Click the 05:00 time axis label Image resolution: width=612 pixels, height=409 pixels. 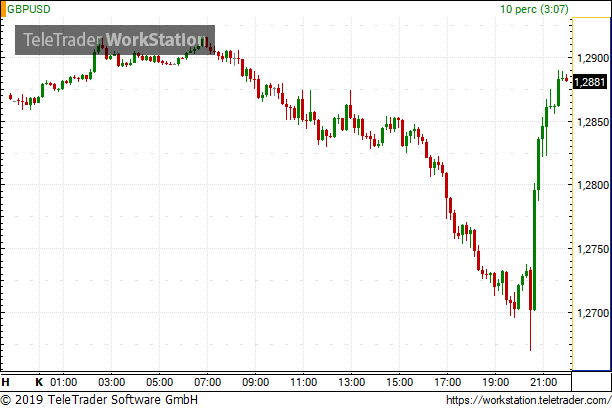(x=159, y=382)
